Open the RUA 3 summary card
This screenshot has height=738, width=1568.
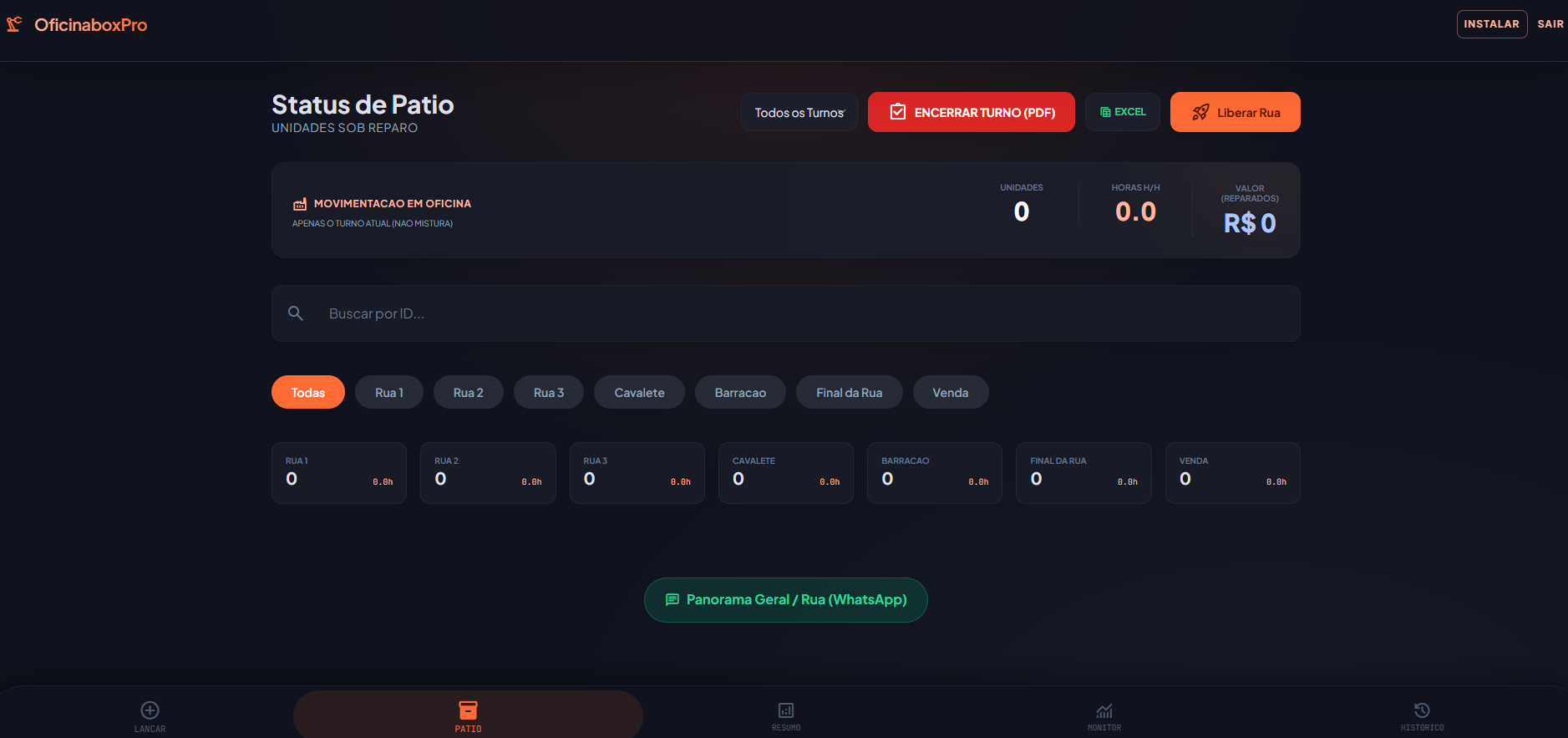coord(637,473)
